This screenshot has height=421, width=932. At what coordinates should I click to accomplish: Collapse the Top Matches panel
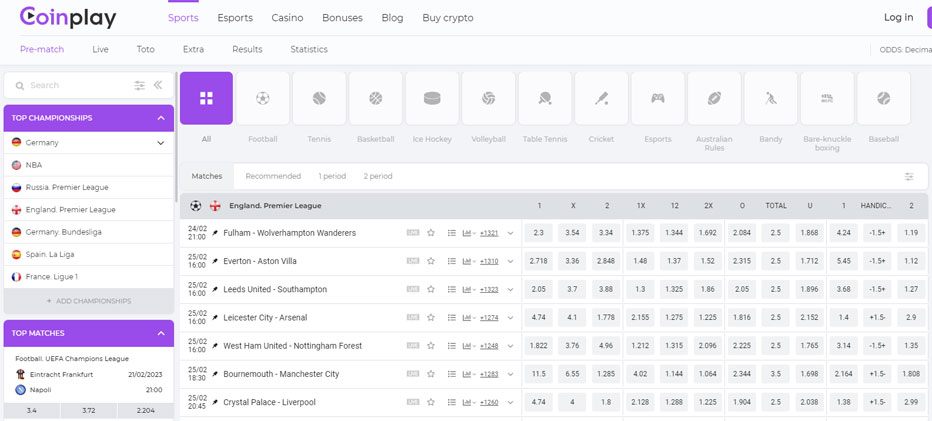tap(161, 334)
